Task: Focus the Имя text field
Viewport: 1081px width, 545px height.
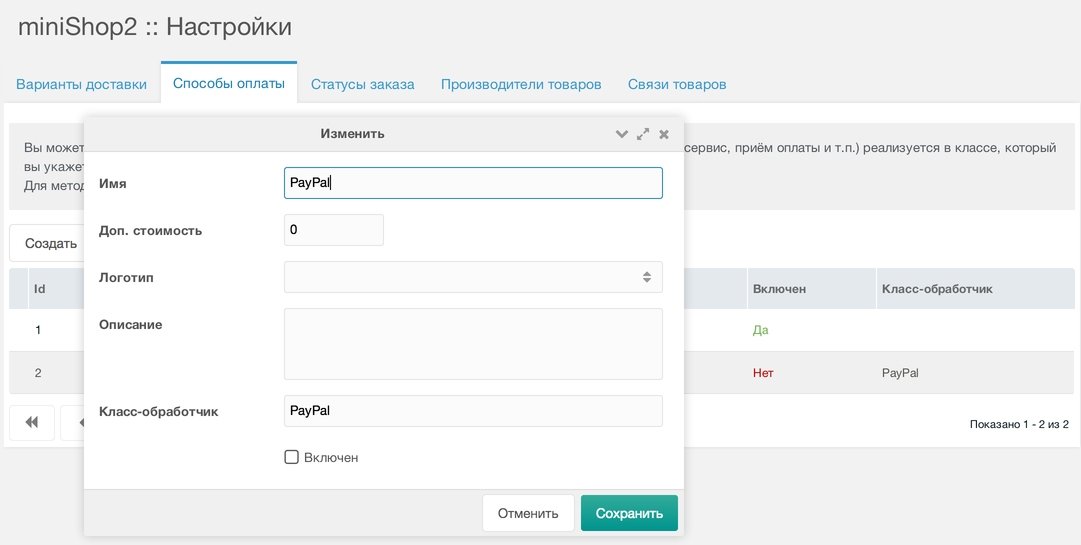Action: (x=473, y=183)
